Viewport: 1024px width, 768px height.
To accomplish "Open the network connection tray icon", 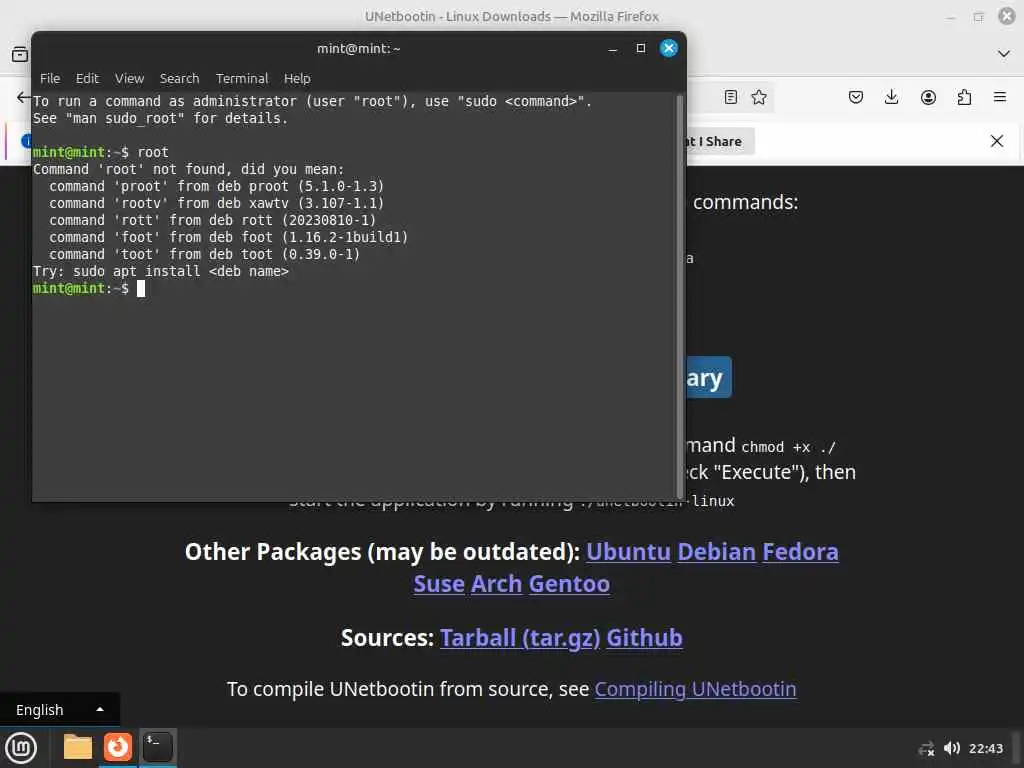I will [926, 749].
